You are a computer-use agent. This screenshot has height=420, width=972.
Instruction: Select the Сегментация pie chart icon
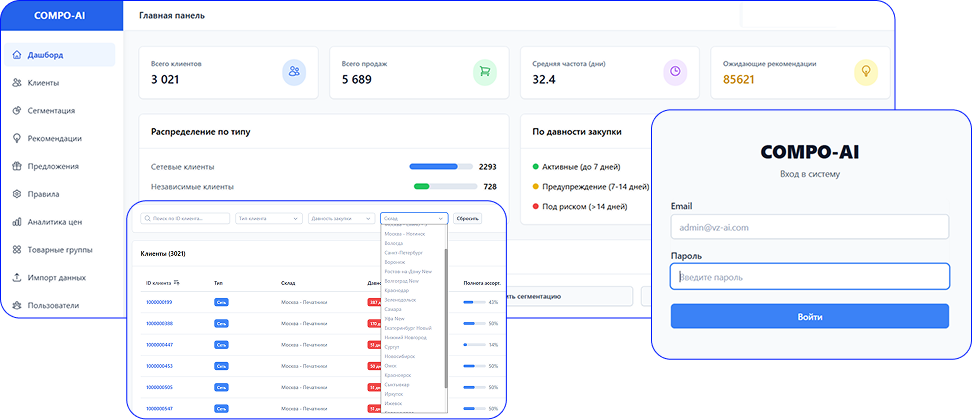[18, 111]
